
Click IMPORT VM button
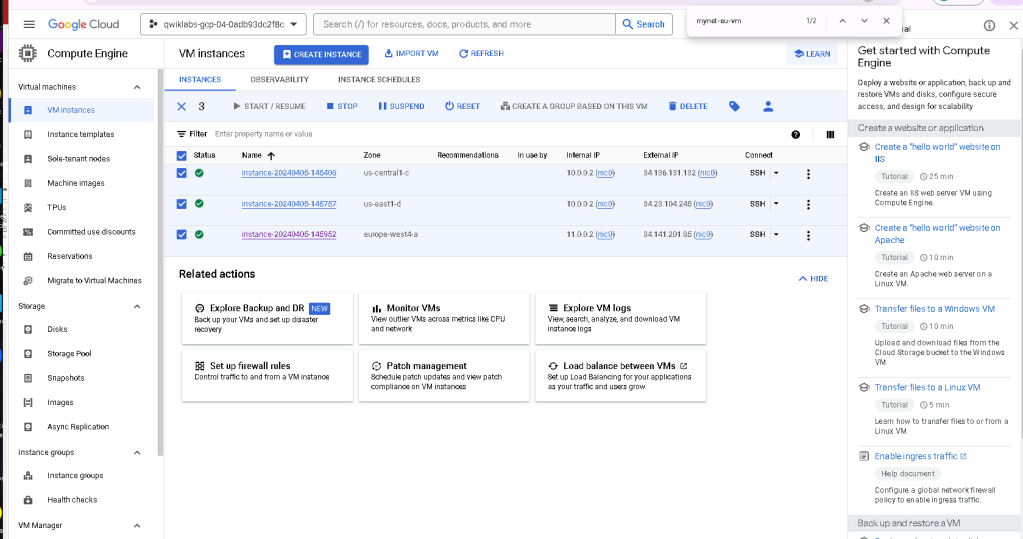click(411, 54)
